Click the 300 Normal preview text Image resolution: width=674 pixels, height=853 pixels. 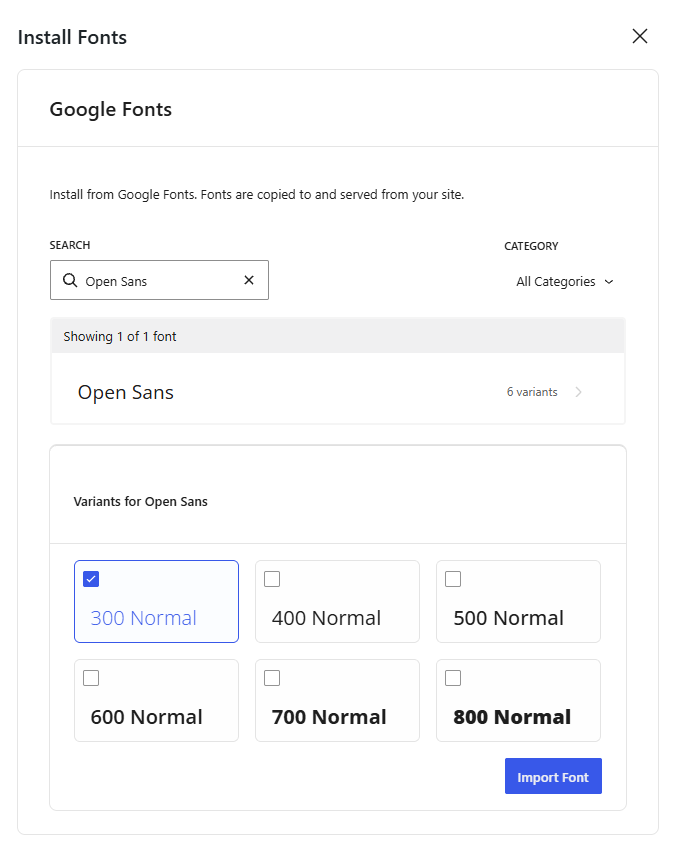coord(144,619)
